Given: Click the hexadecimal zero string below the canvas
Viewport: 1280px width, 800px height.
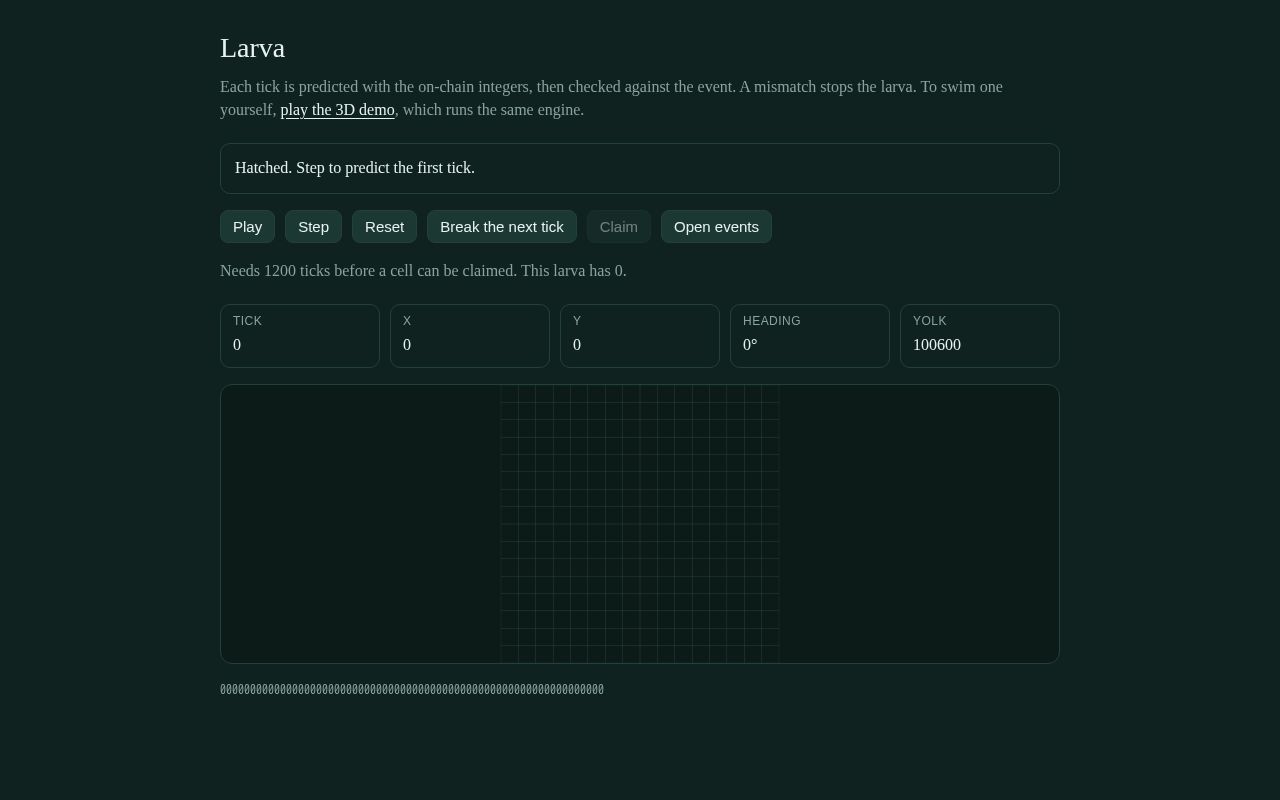Looking at the screenshot, I should [412, 690].
